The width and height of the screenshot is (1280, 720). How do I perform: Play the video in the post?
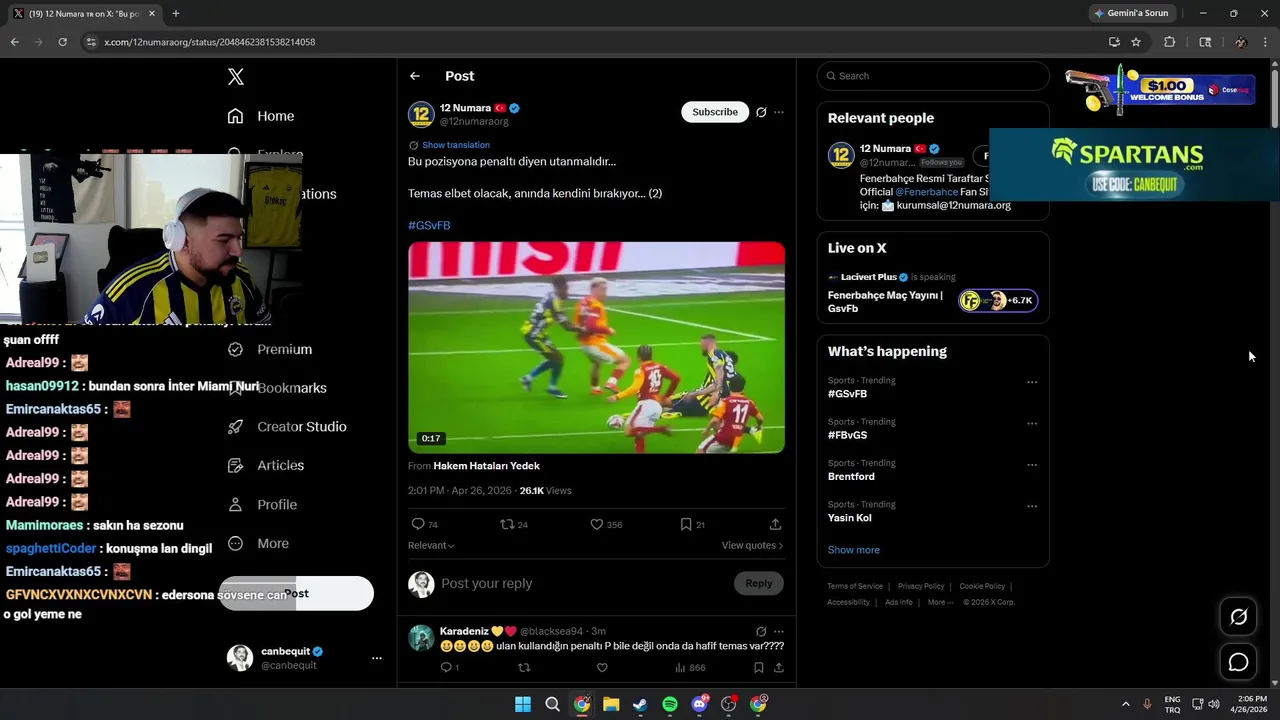[596, 347]
